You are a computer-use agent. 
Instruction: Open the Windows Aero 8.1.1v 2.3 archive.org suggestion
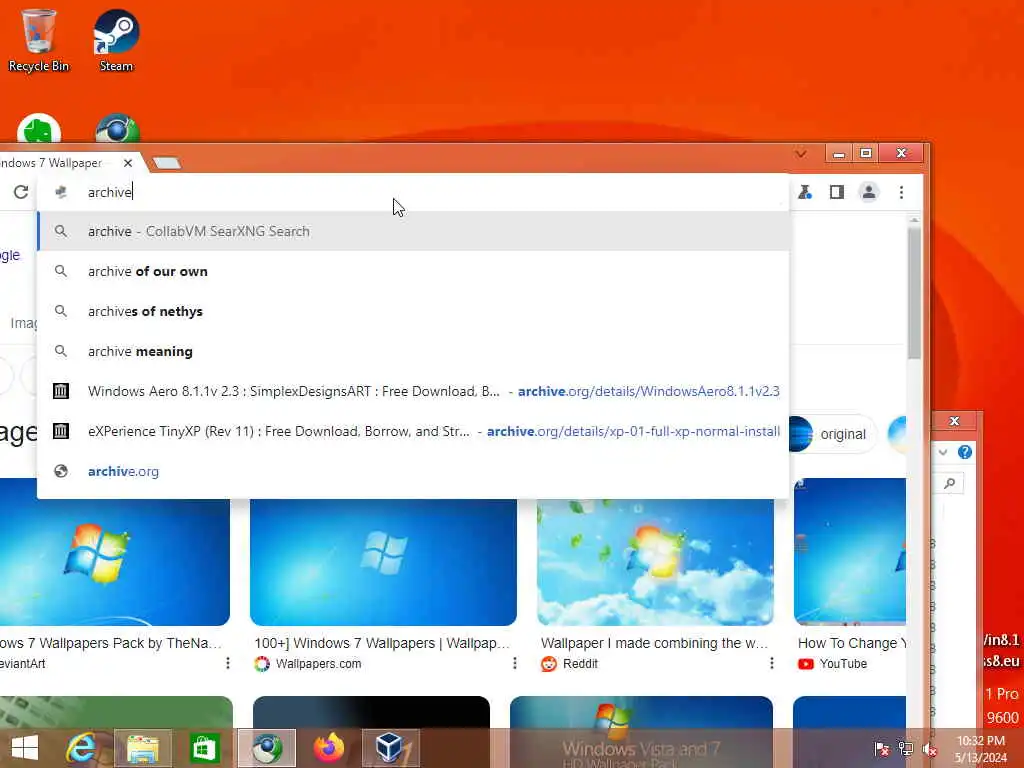pos(413,391)
